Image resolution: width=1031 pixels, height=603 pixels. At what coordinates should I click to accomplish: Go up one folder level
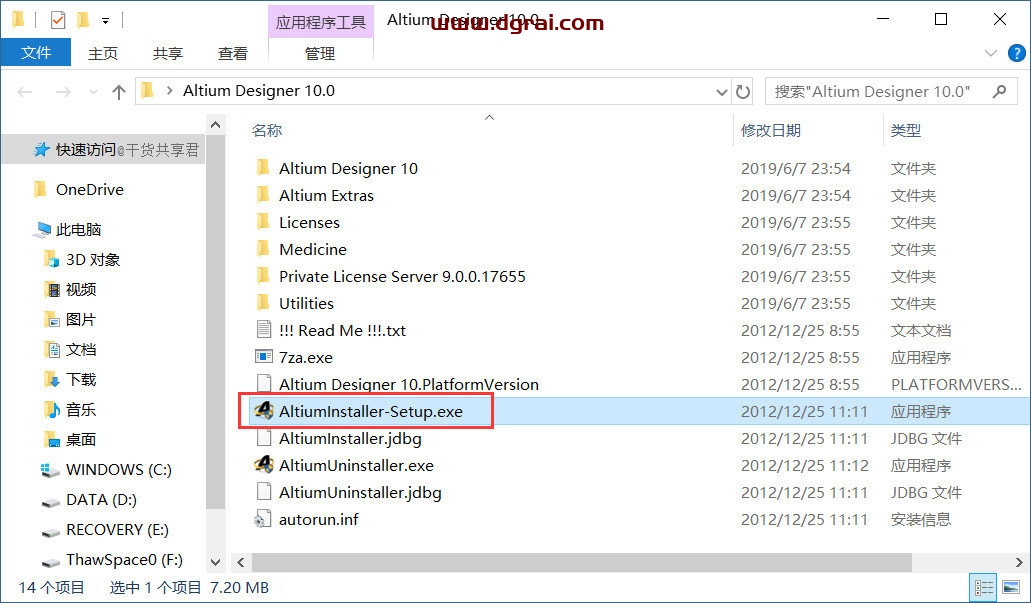[118, 91]
